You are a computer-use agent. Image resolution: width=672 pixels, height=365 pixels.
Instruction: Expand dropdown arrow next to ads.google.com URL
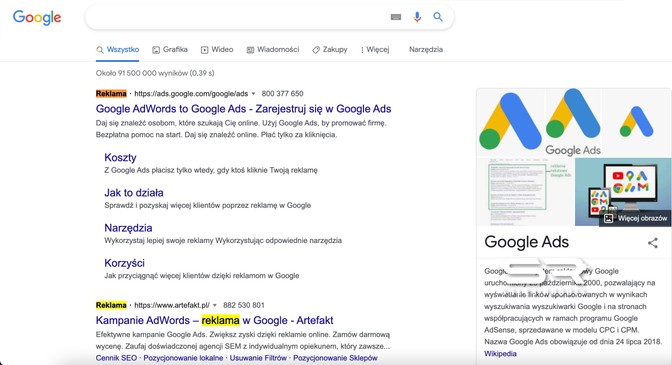point(253,94)
